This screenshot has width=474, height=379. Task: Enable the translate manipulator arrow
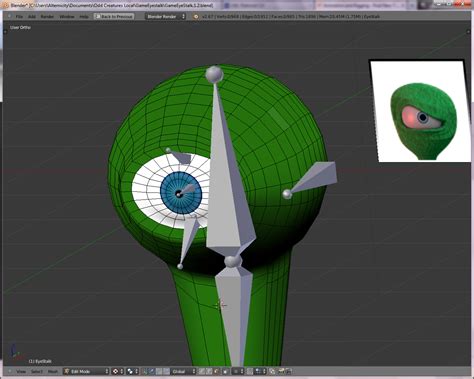click(152, 371)
